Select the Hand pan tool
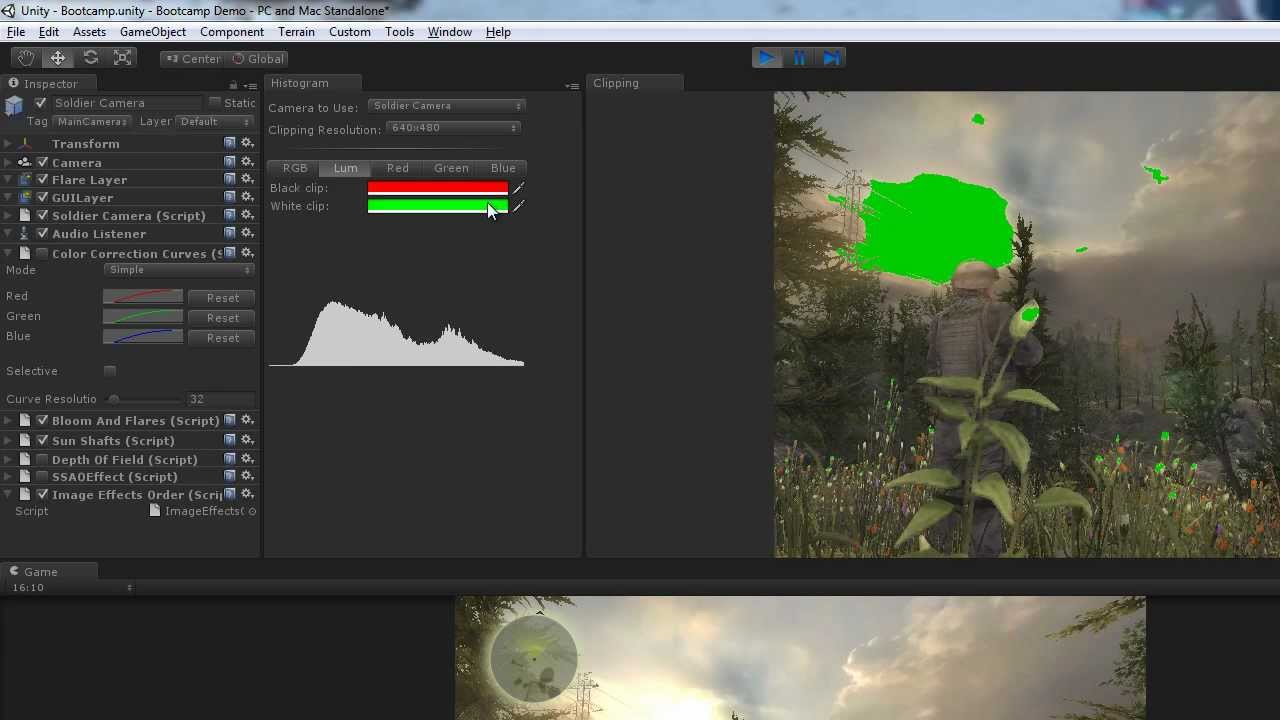This screenshot has height=720, width=1280. [26, 57]
